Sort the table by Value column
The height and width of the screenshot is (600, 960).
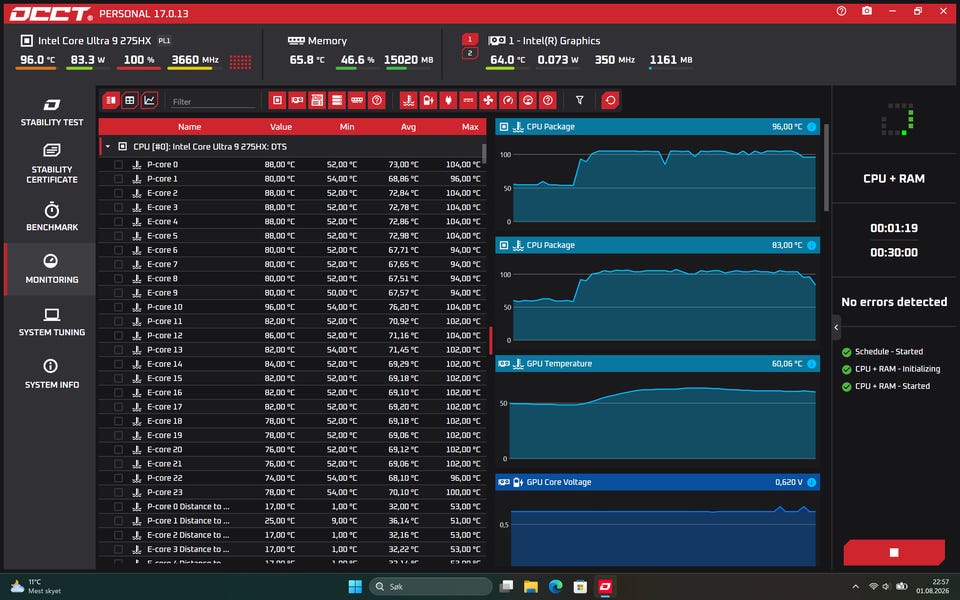[x=281, y=127]
